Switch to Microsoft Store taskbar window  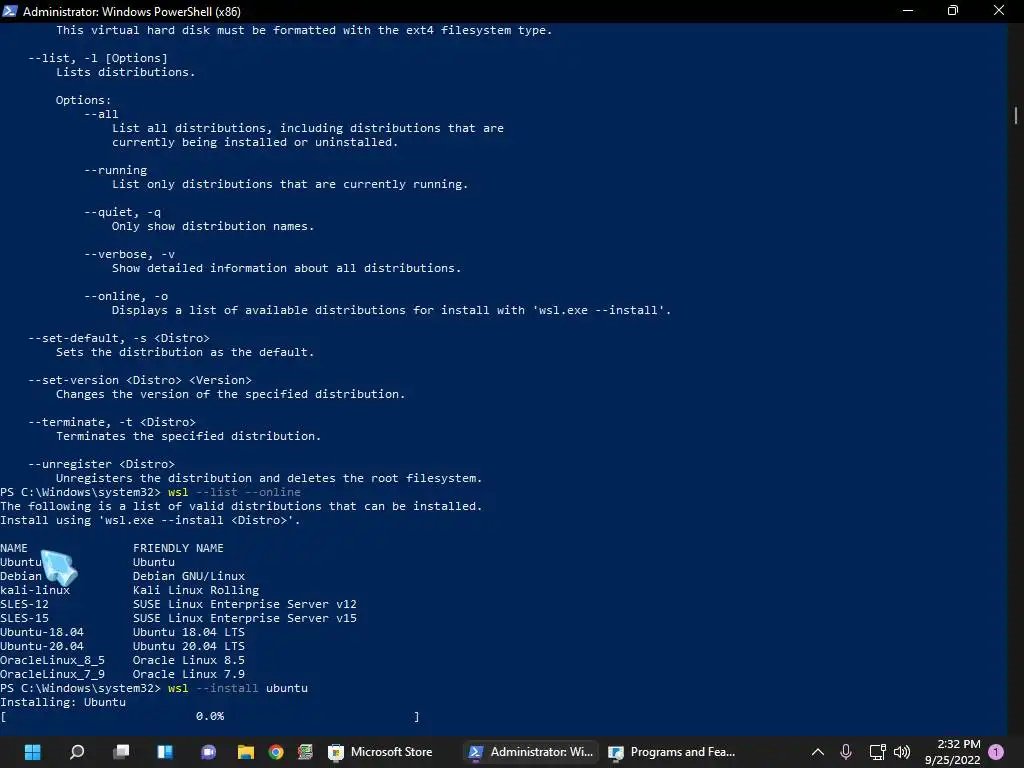[x=380, y=752]
